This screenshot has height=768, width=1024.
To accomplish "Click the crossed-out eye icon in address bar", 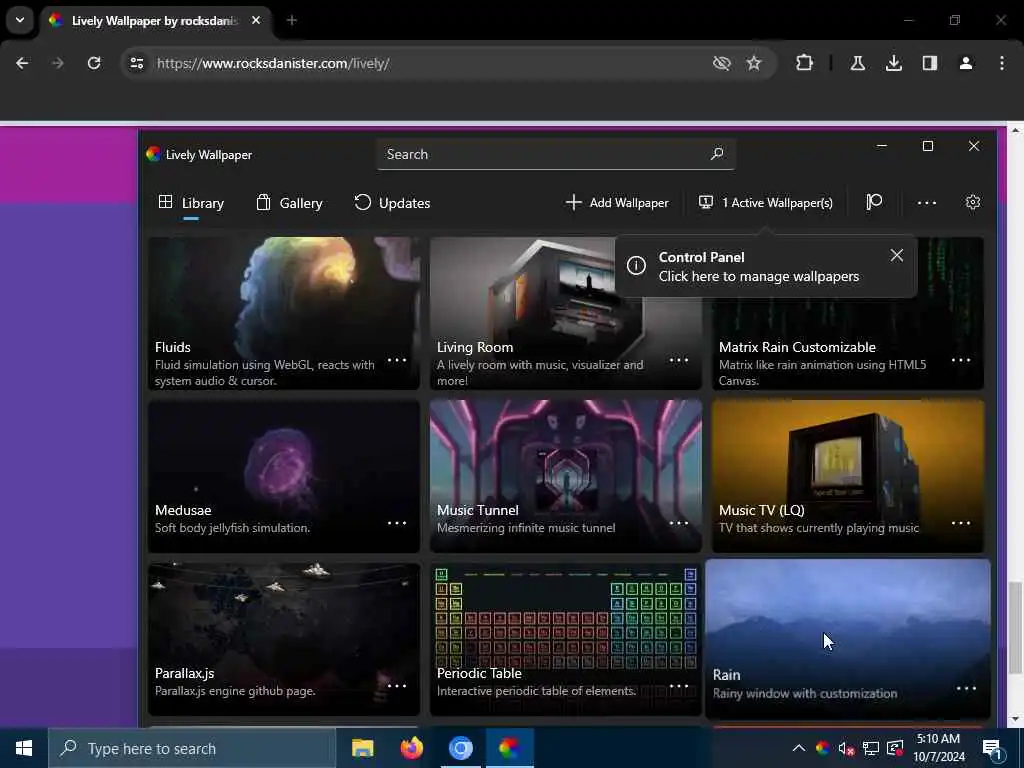I will tap(722, 63).
